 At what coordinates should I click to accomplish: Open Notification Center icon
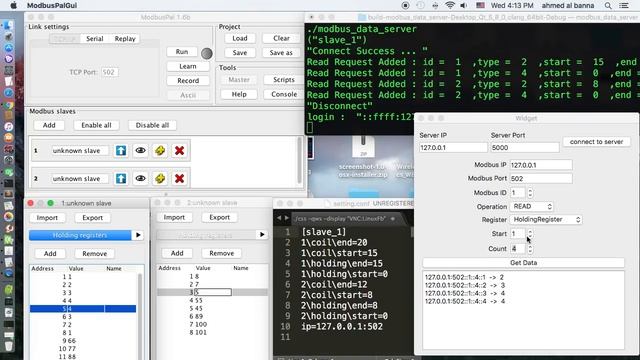coord(624,5)
